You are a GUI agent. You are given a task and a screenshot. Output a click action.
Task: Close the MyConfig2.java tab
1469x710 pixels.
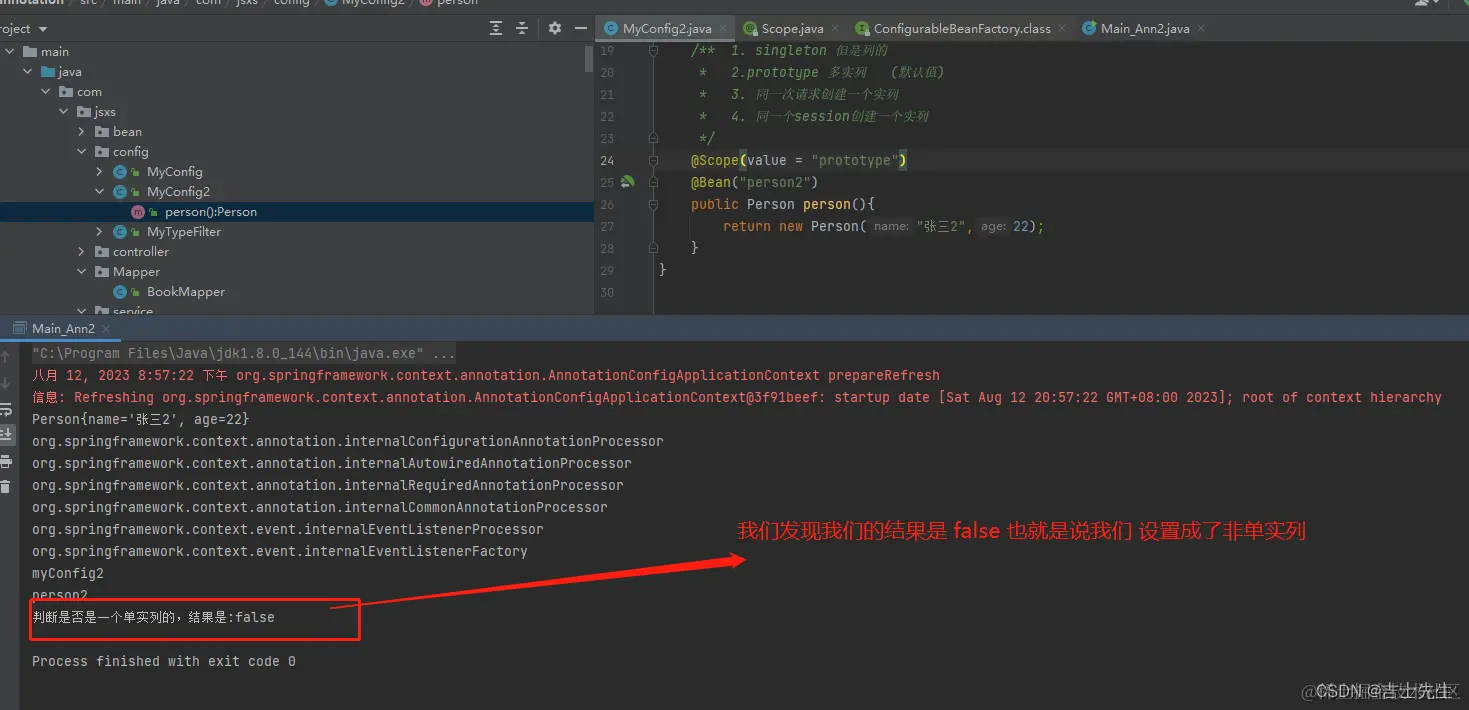pyautogui.click(x=724, y=29)
